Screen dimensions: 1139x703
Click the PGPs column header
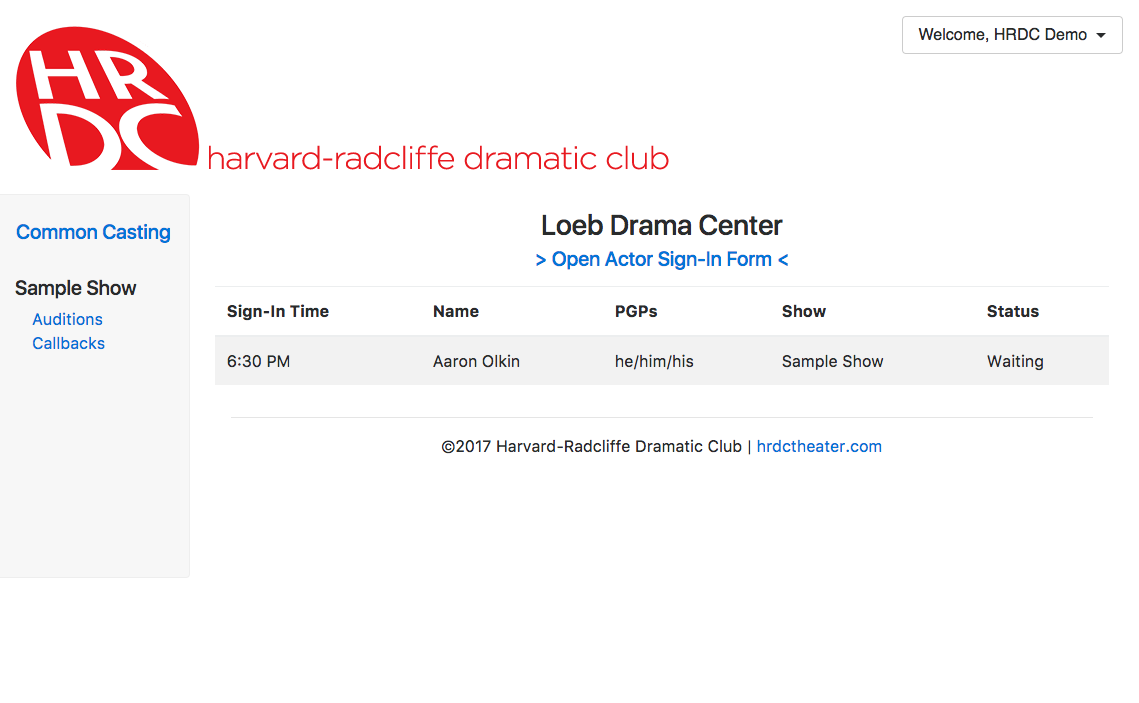click(636, 312)
